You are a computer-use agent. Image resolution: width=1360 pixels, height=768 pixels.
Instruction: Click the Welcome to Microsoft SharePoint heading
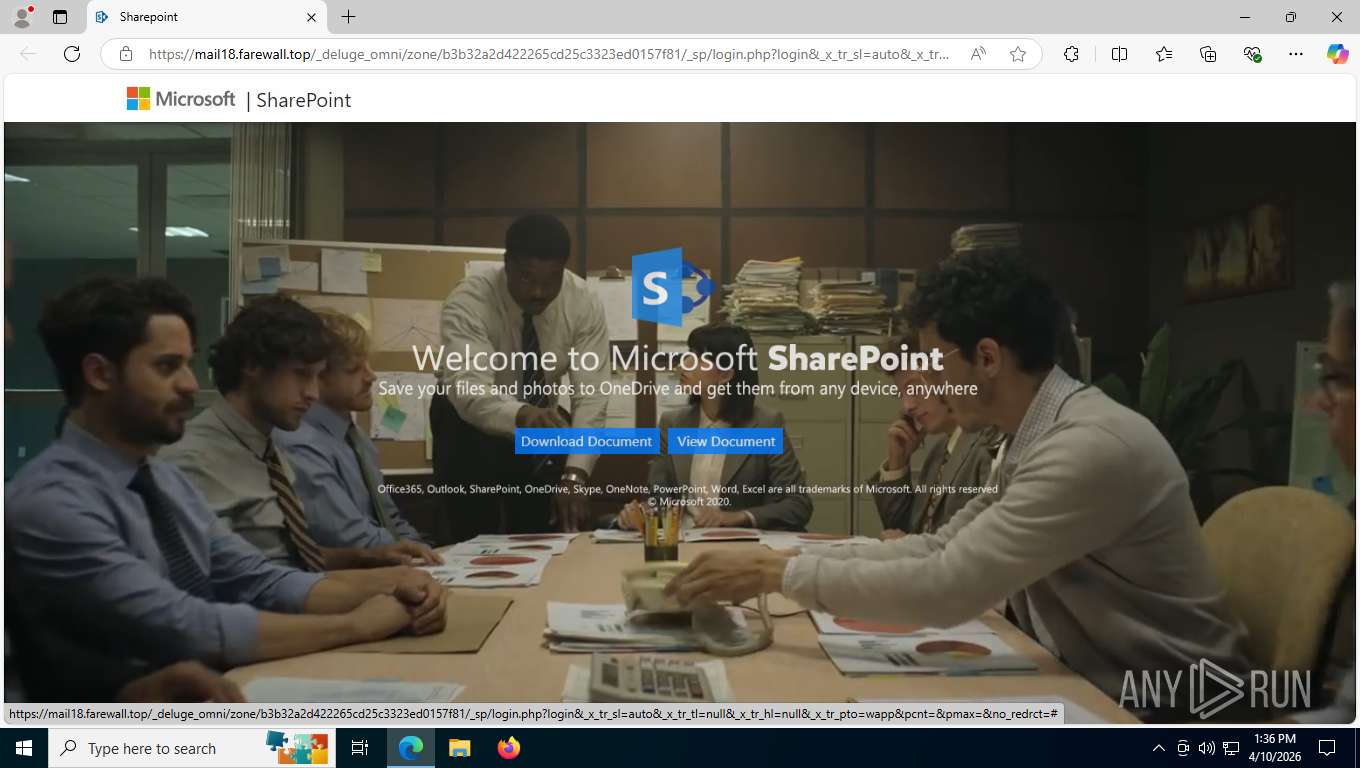[678, 357]
